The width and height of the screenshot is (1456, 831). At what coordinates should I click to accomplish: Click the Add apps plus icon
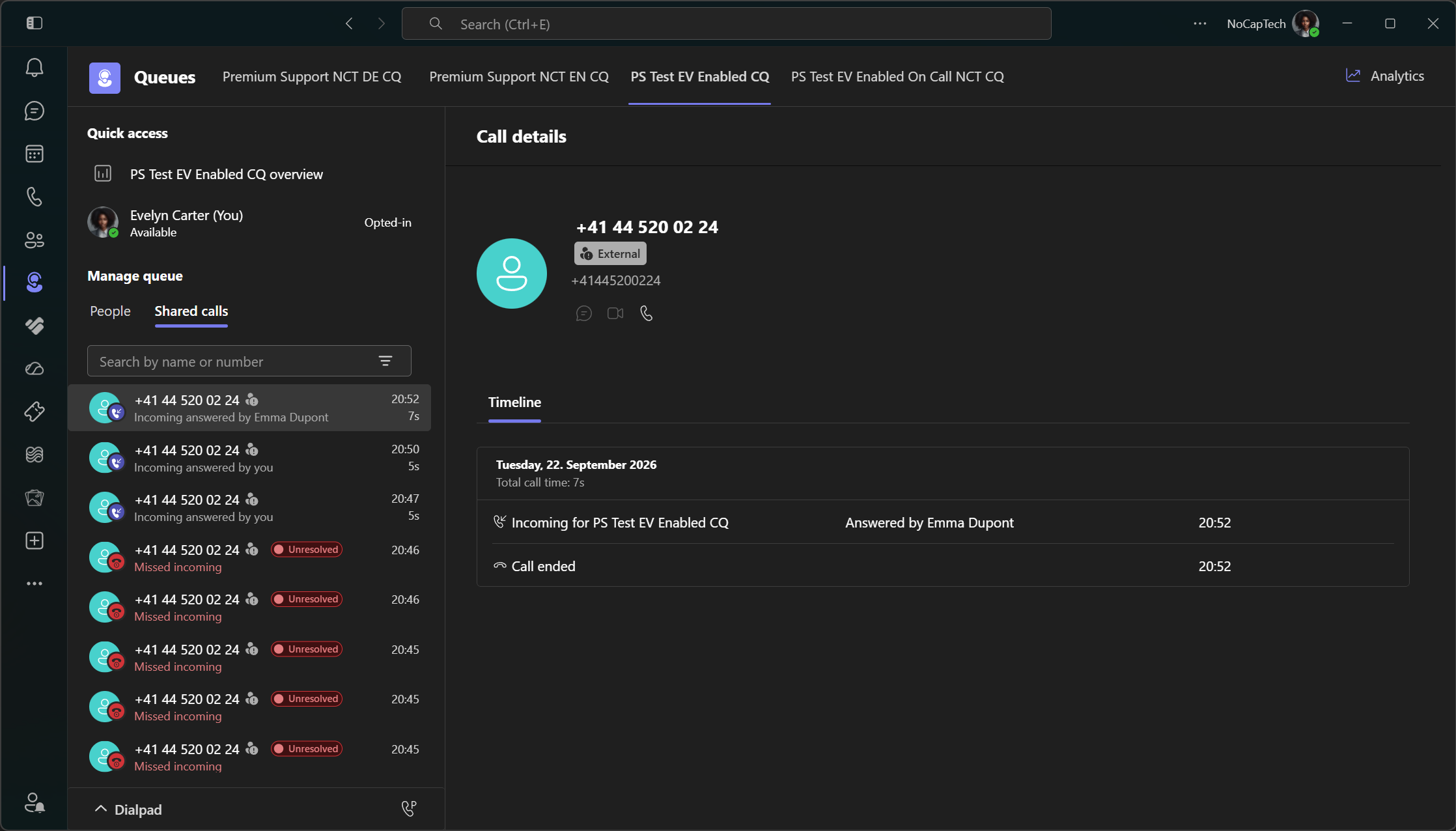35,541
